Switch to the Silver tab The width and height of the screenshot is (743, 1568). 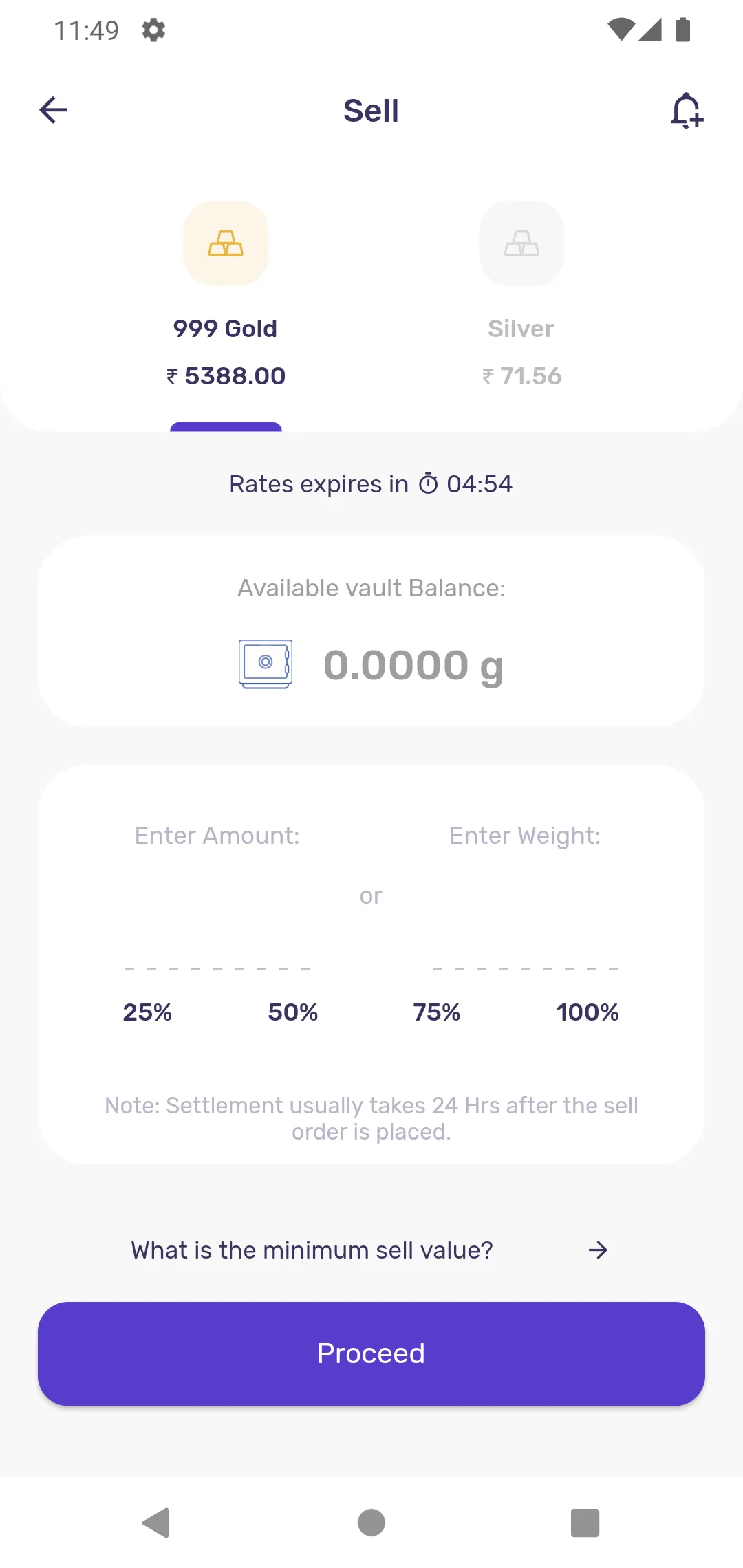[521, 329]
